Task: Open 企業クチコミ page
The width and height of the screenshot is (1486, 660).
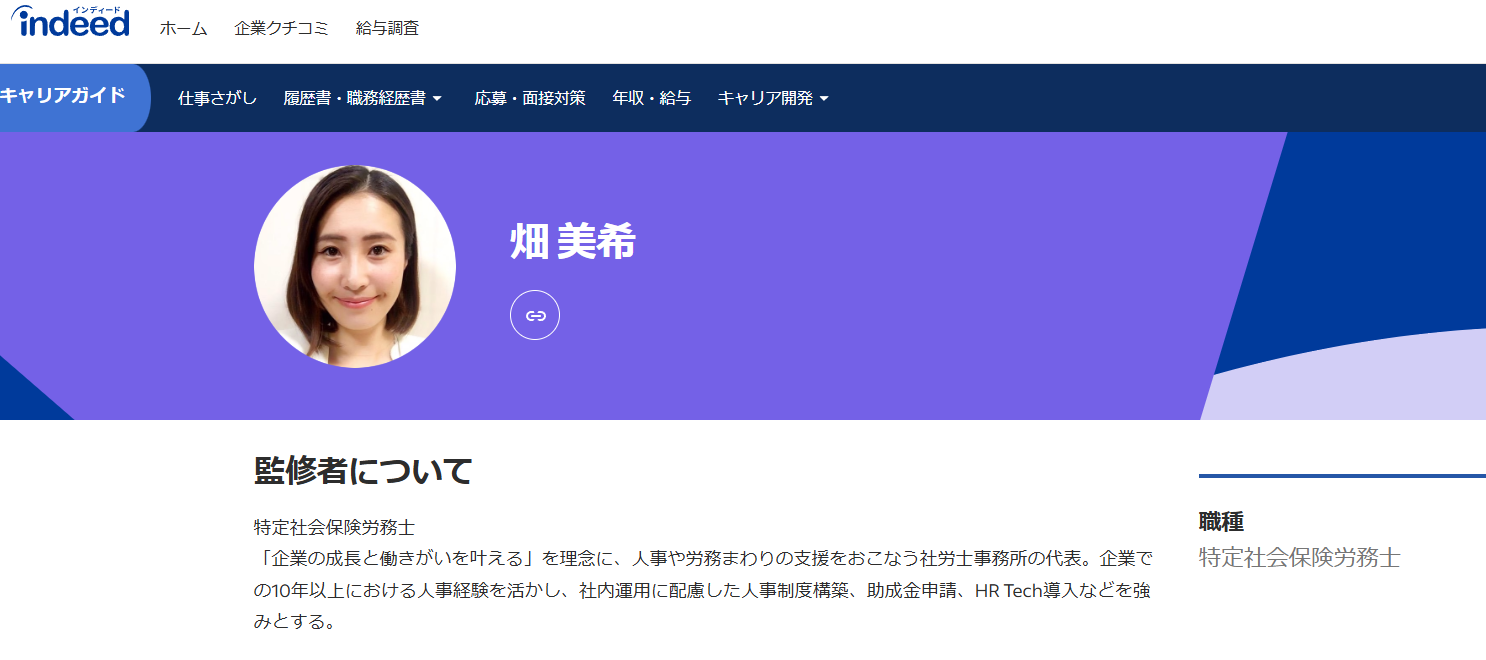Action: point(282,28)
